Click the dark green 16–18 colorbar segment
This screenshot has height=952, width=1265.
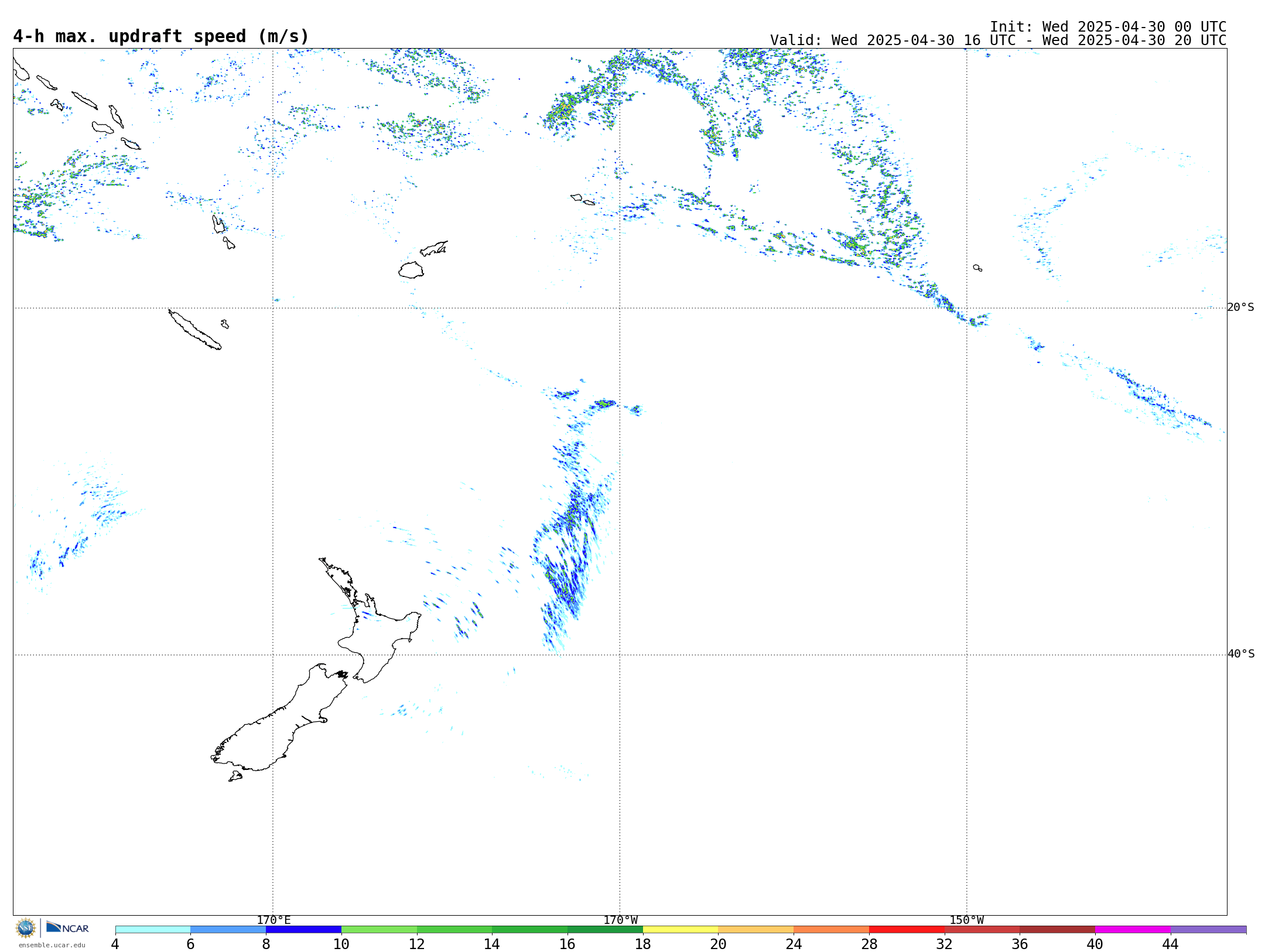point(605,930)
